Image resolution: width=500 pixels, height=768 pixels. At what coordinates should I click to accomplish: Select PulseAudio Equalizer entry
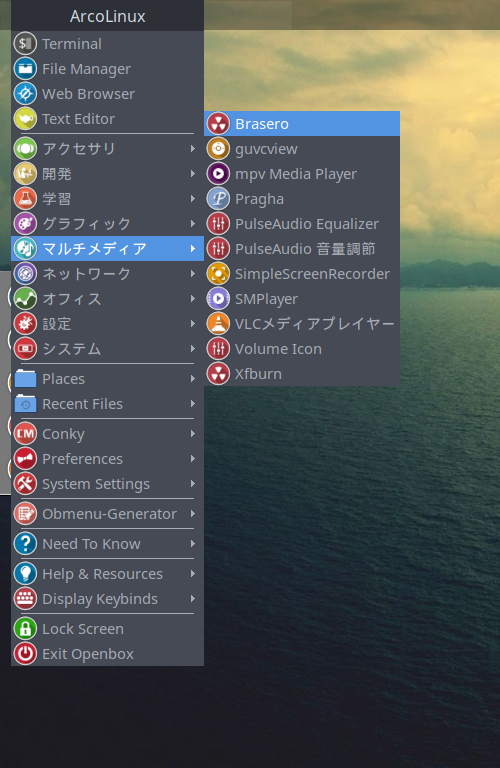pyautogui.click(x=302, y=224)
